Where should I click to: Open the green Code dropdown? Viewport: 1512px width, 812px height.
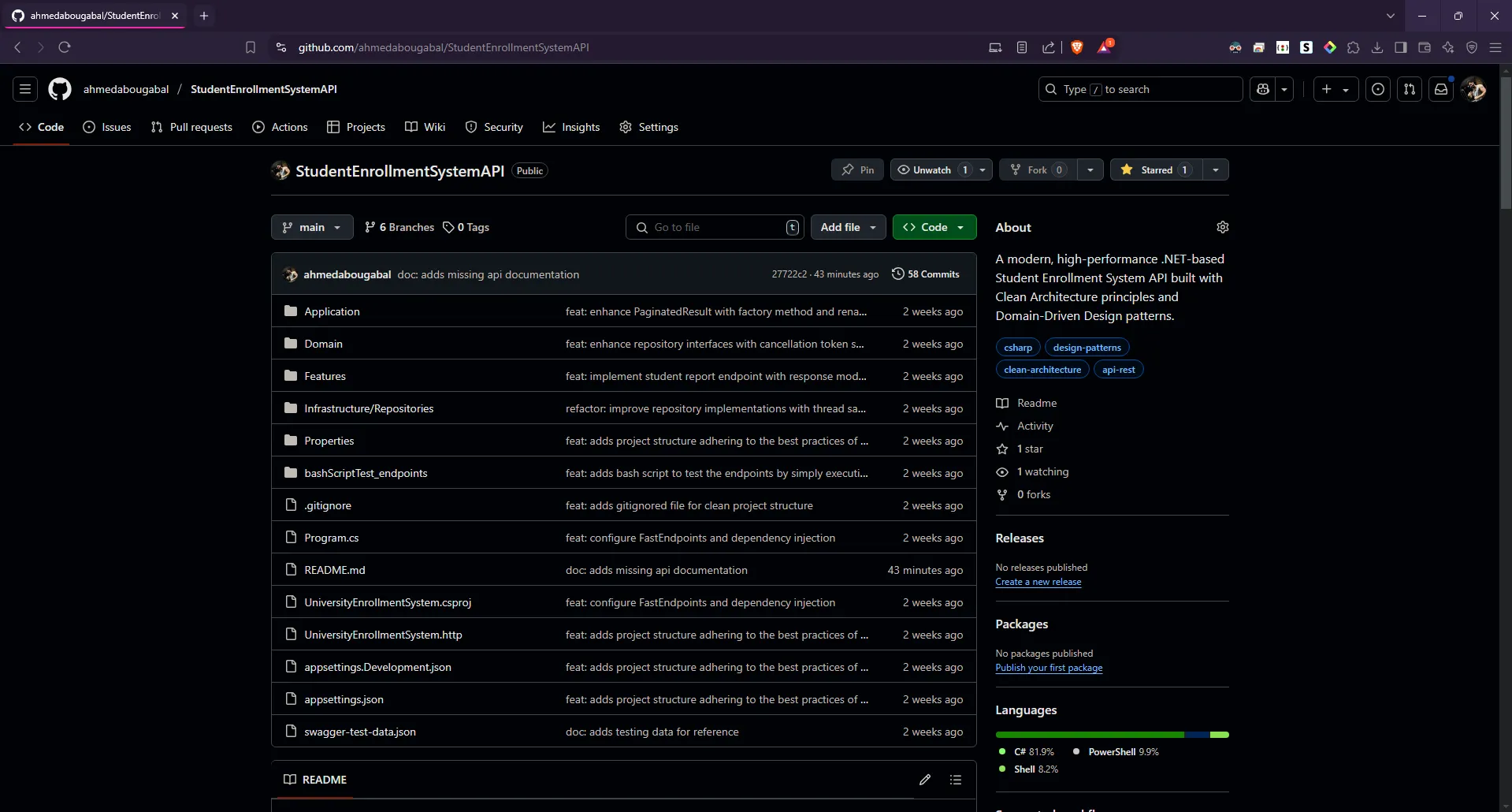pyautogui.click(x=934, y=227)
